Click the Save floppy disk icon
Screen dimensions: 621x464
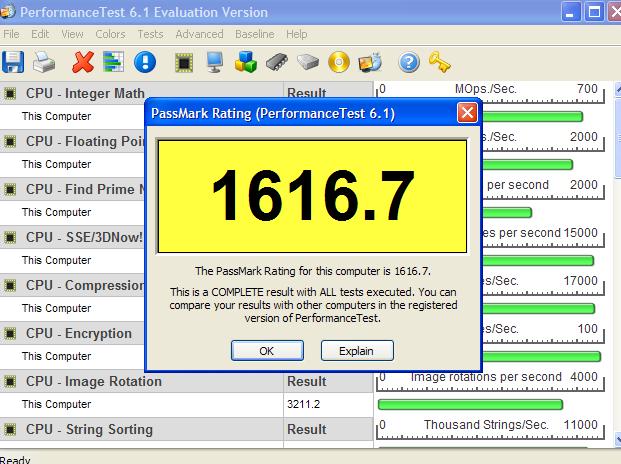13,62
